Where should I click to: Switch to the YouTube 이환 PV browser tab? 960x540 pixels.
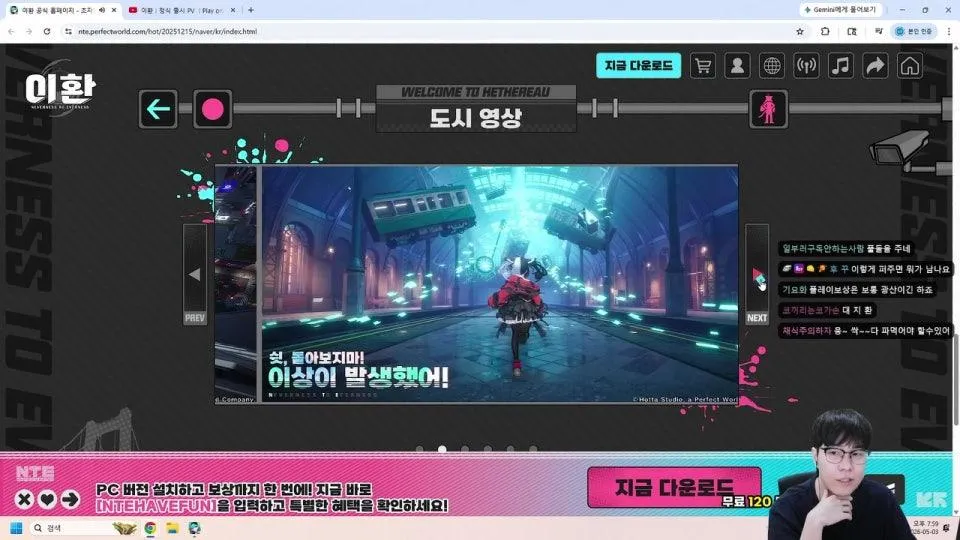coord(182,10)
